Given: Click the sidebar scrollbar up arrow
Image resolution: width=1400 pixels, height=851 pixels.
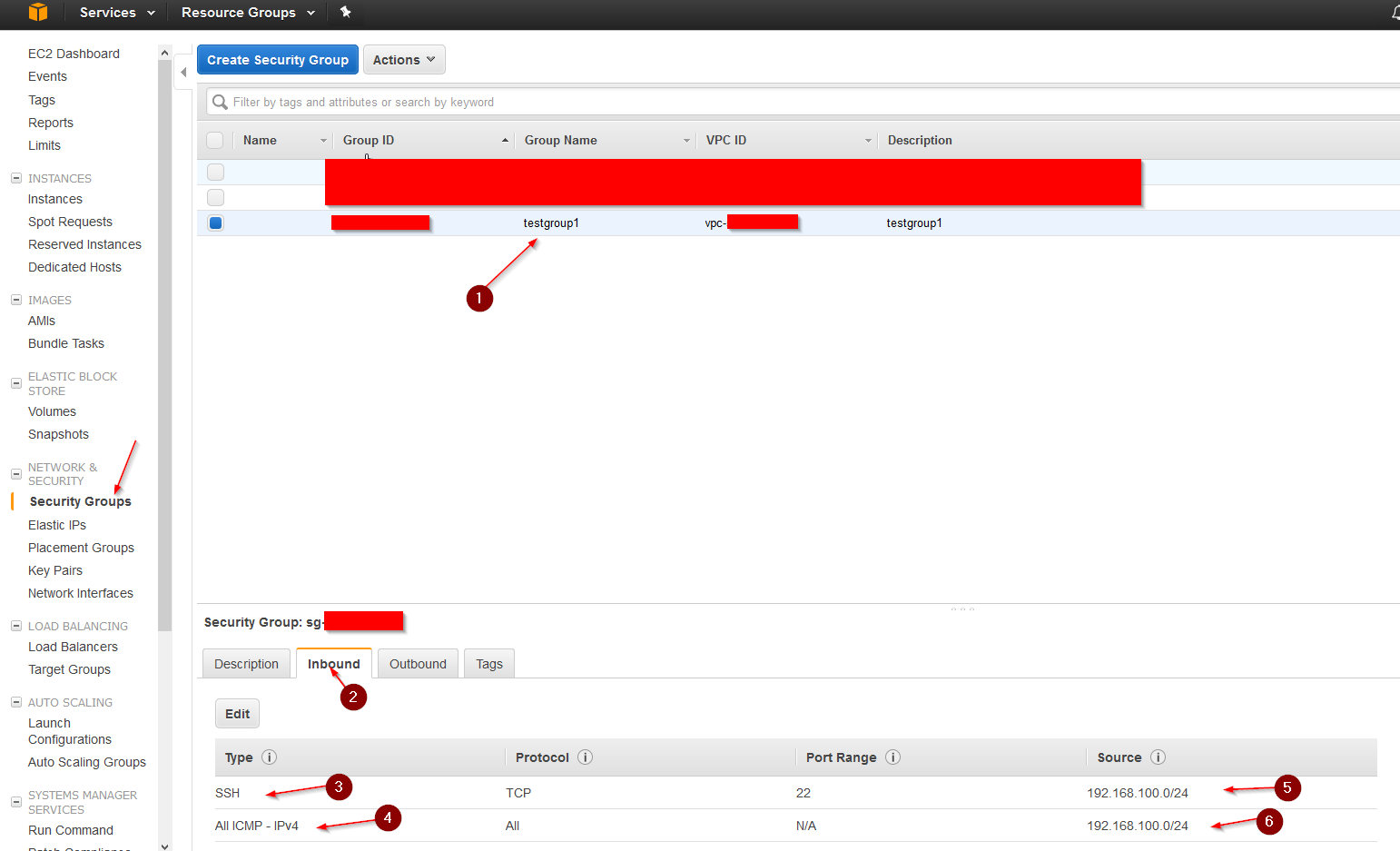Looking at the screenshot, I should tap(164, 53).
